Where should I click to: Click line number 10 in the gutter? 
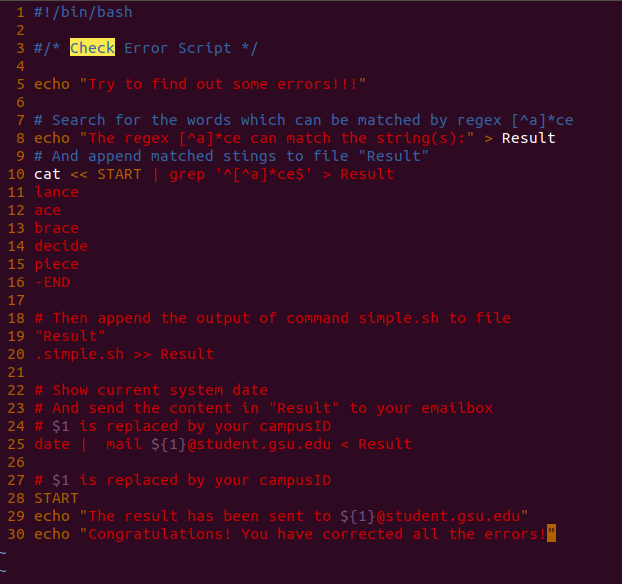click(x=16, y=174)
